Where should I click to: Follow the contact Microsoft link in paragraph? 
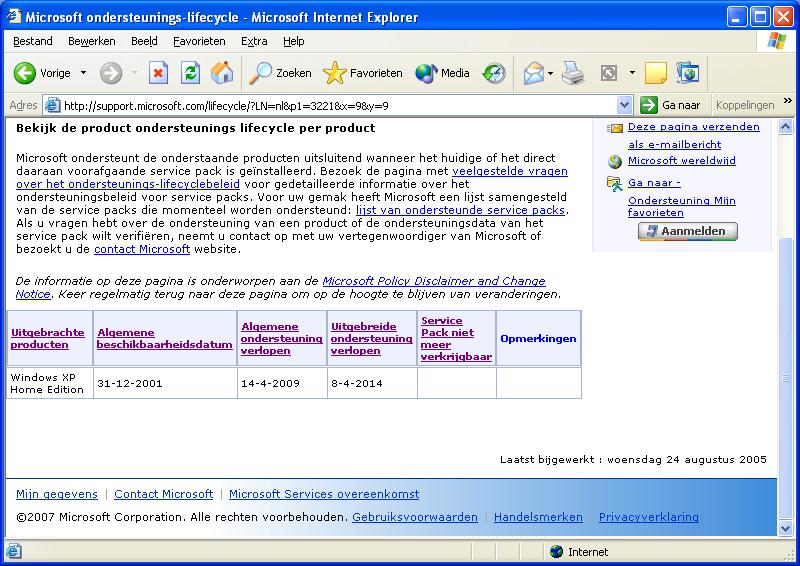tap(142, 249)
